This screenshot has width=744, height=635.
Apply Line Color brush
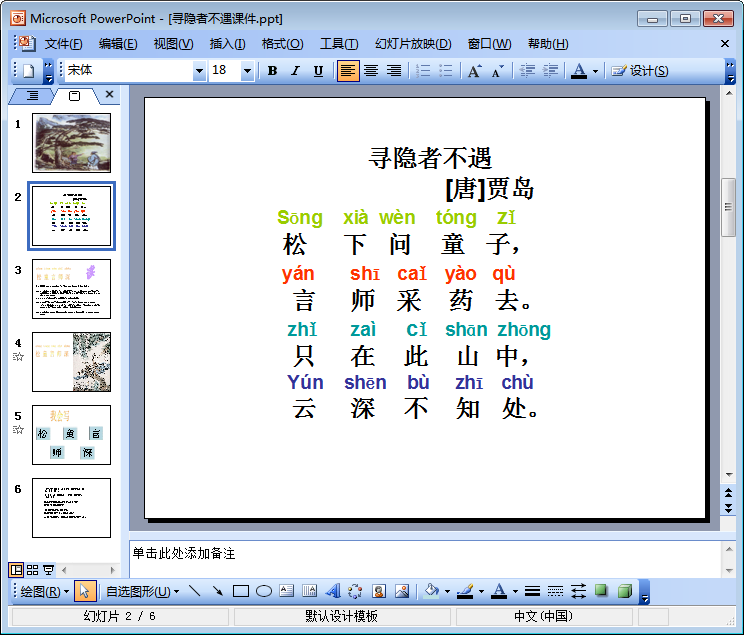click(465, 591)
